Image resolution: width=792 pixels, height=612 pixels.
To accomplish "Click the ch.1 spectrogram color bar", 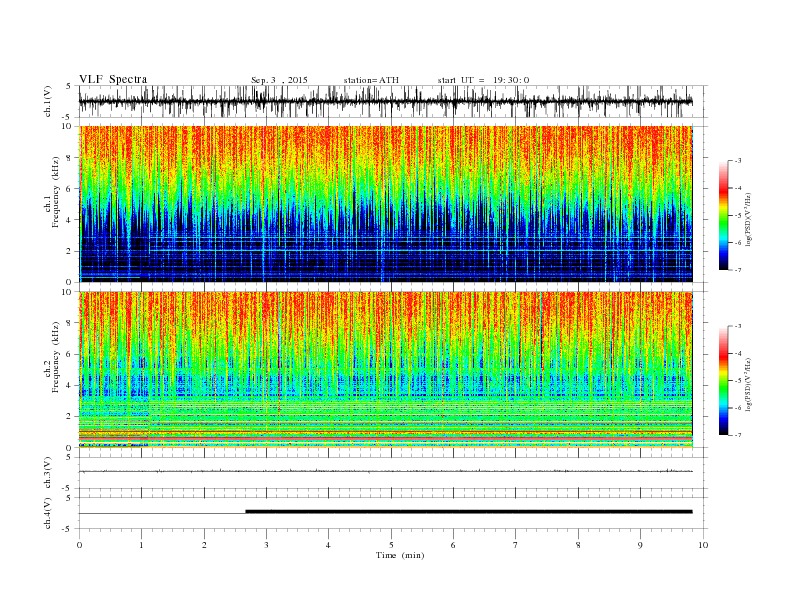I will [724, 216].
